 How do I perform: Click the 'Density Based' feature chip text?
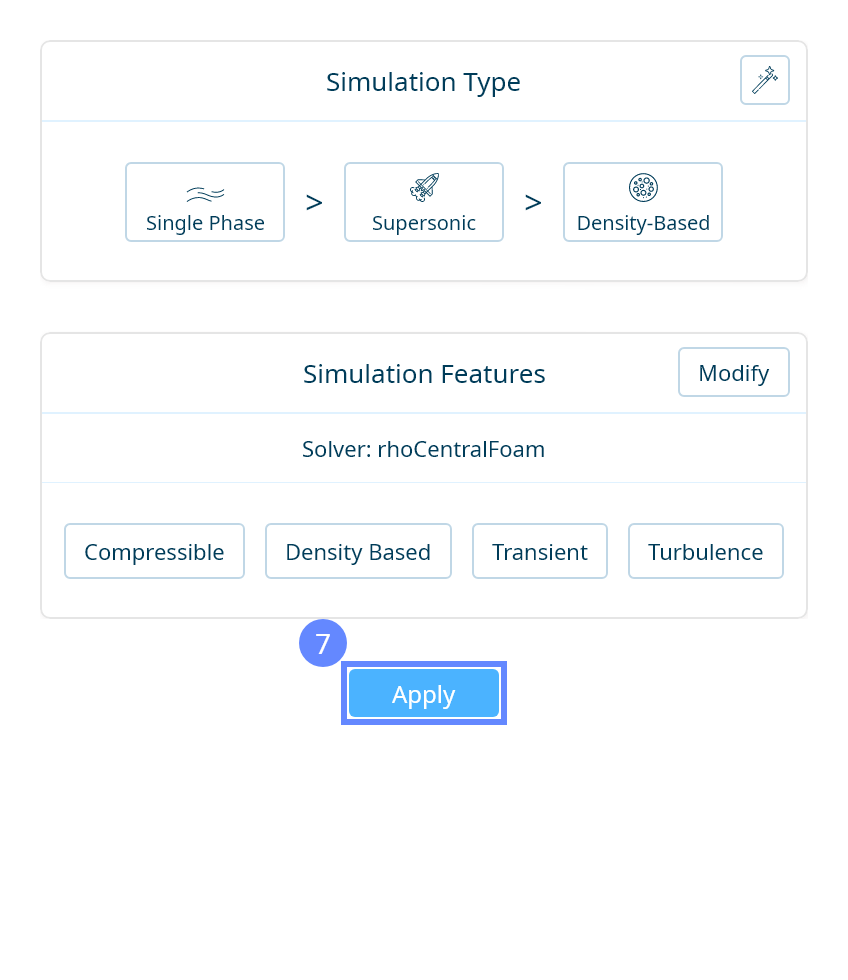[358, 552]
